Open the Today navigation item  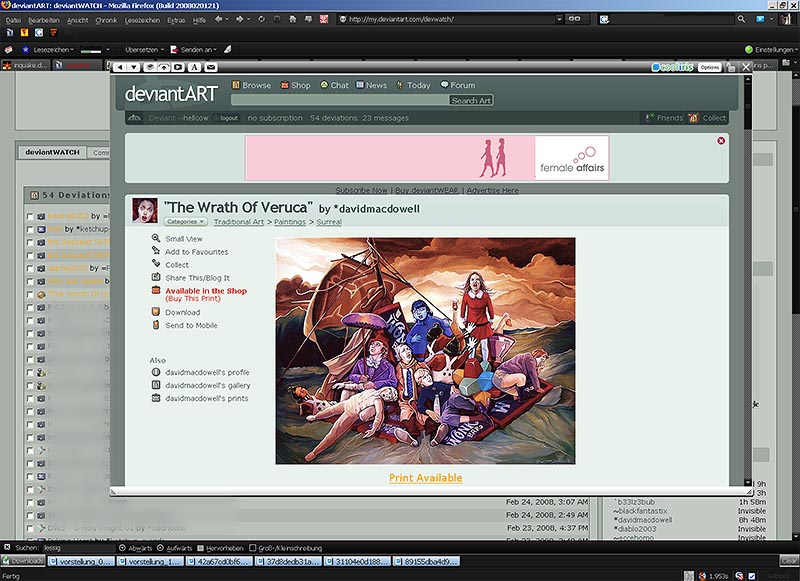tap(414, 85)
